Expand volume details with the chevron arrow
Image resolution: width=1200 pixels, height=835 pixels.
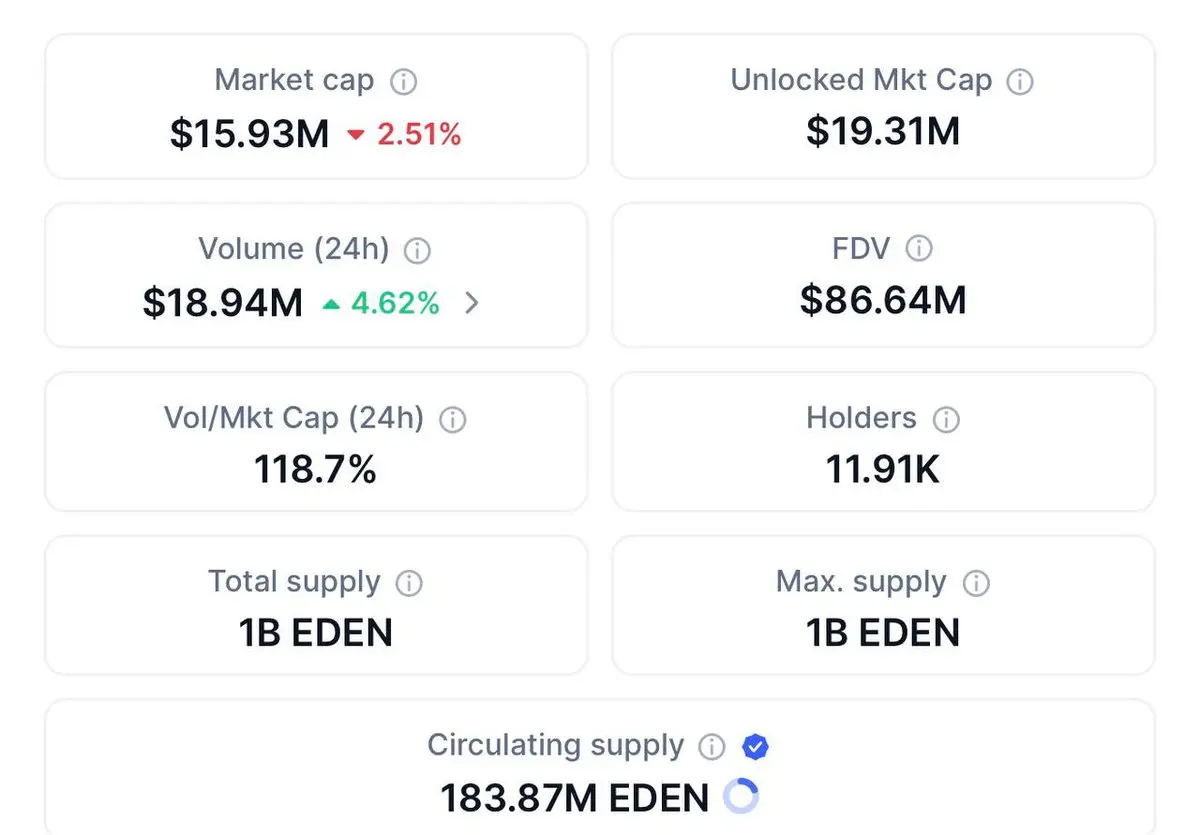473,303
